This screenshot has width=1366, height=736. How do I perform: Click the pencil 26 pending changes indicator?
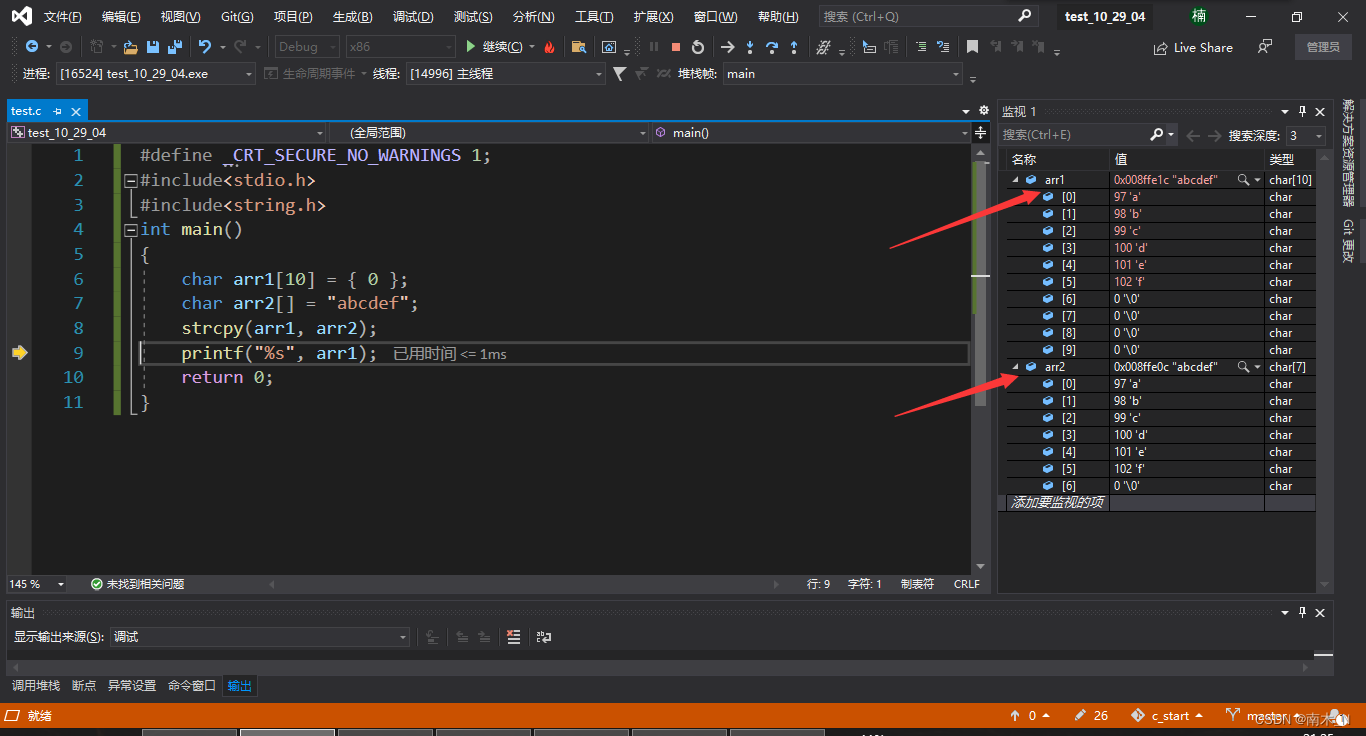(1090, 716)
